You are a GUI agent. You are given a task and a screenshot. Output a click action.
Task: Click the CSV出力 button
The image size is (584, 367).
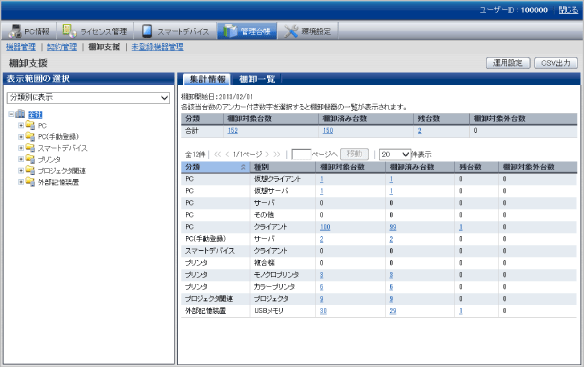(x=556, y=63)
